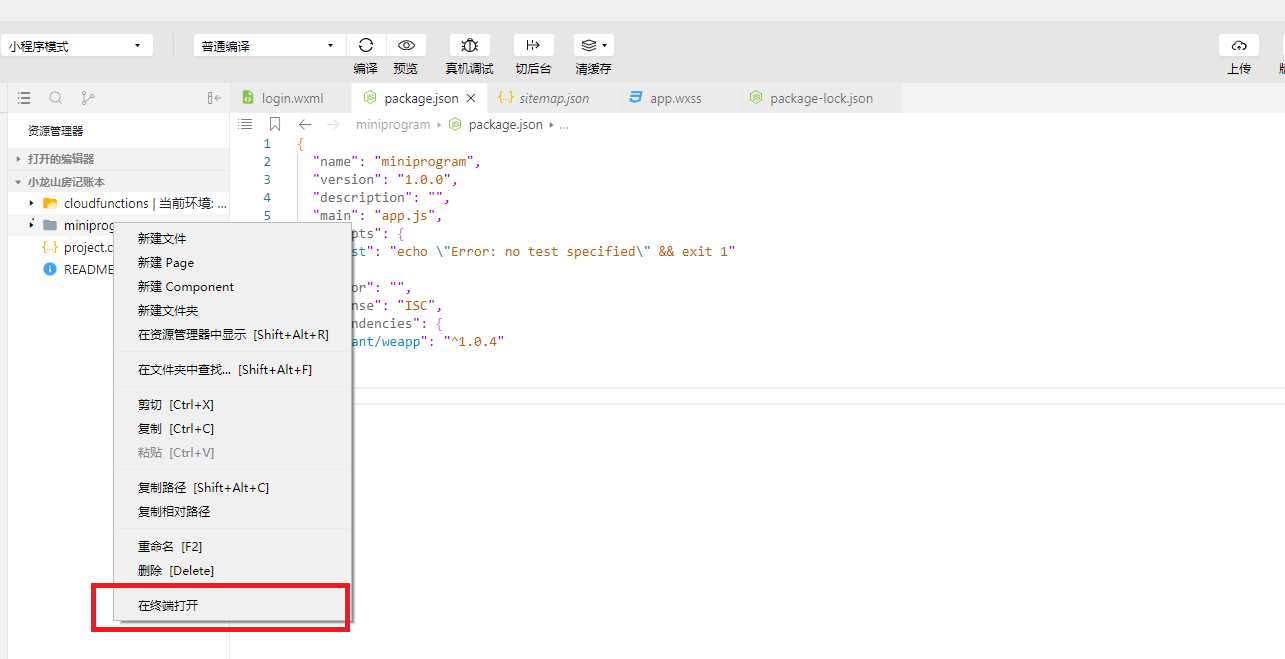Click the echo error test script string
The image size is (1285, 659).
(x=562, y=251)
